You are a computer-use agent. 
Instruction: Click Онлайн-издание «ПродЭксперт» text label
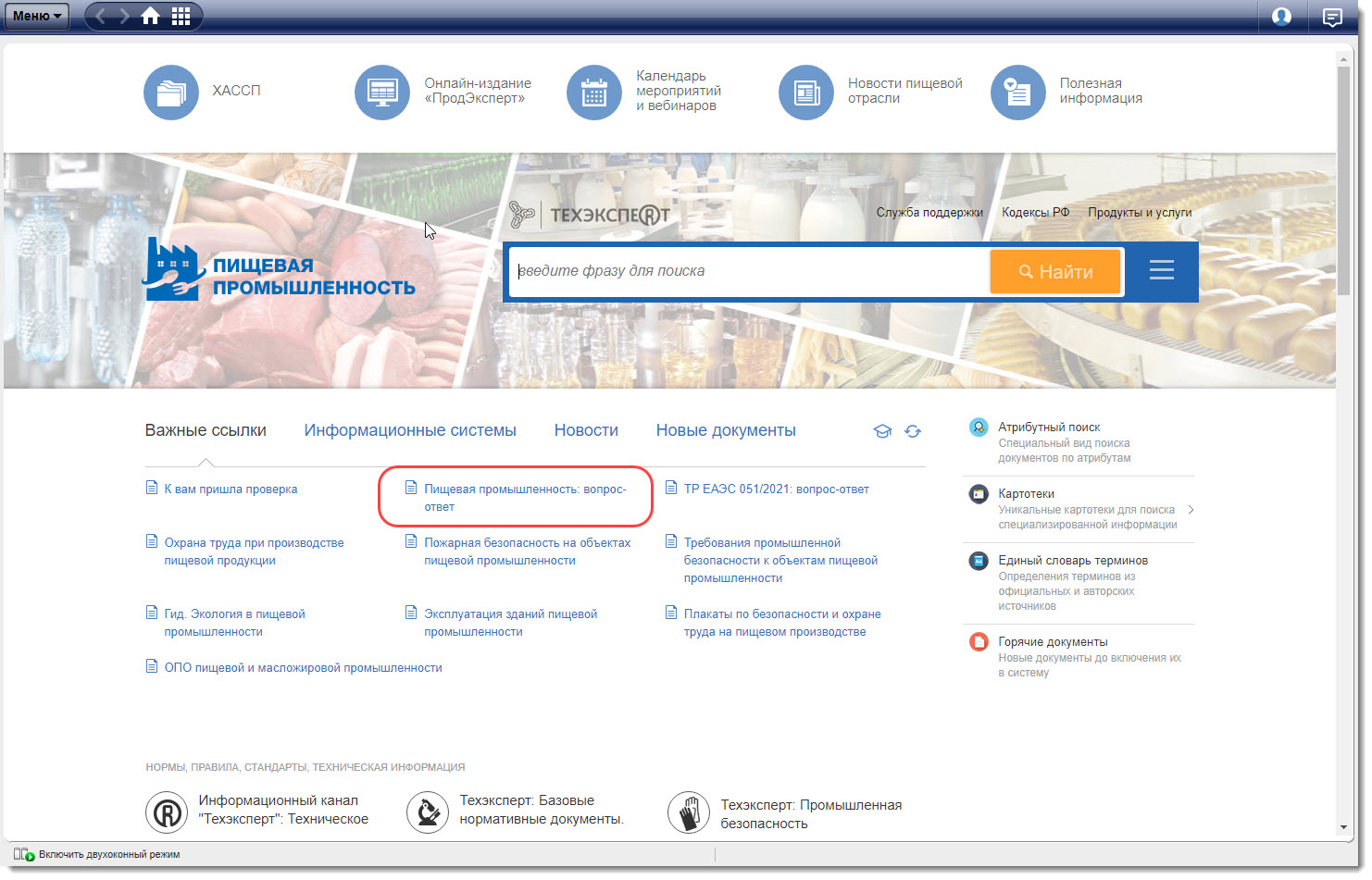(x=478, y=91)
